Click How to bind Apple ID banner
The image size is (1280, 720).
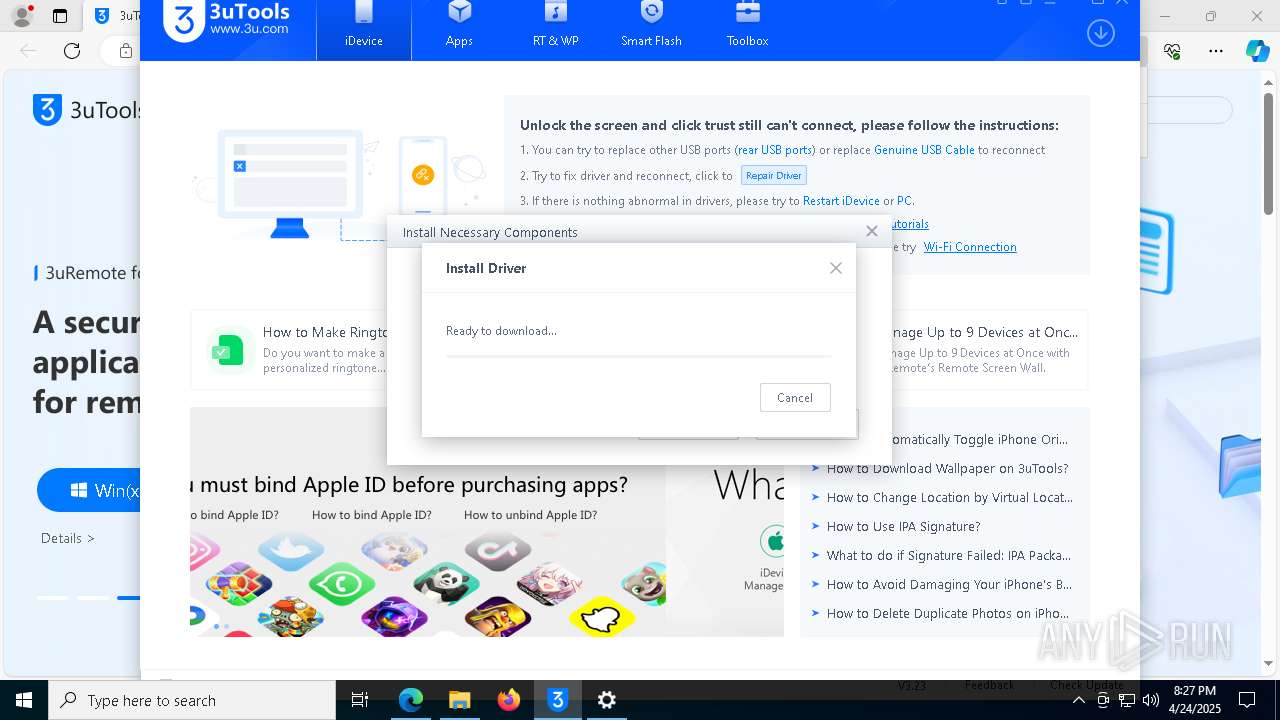371,515
